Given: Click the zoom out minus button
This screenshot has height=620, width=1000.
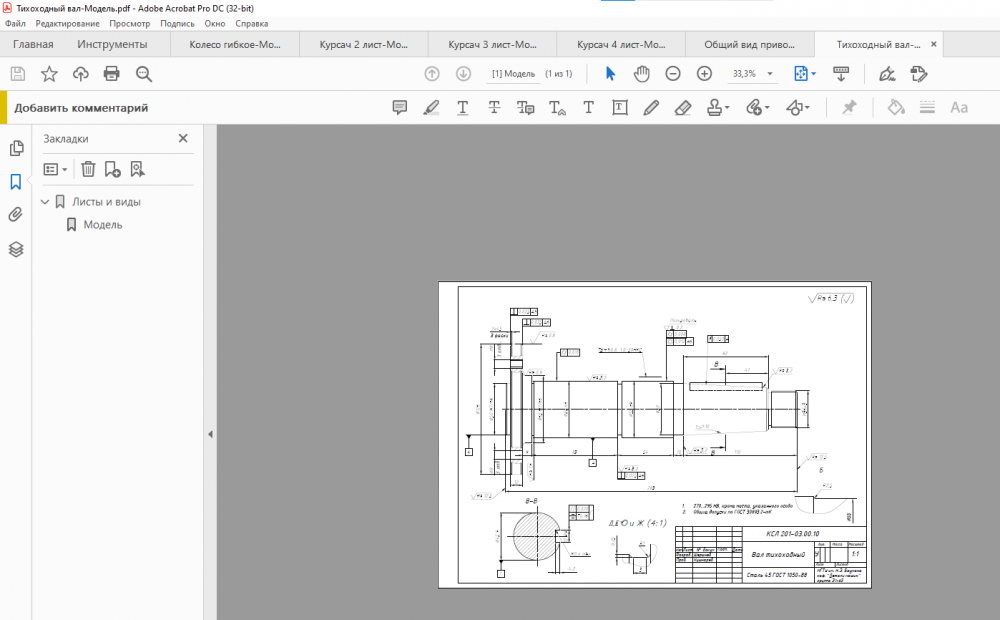Looking at the screenshot, I should pos(673,74).
